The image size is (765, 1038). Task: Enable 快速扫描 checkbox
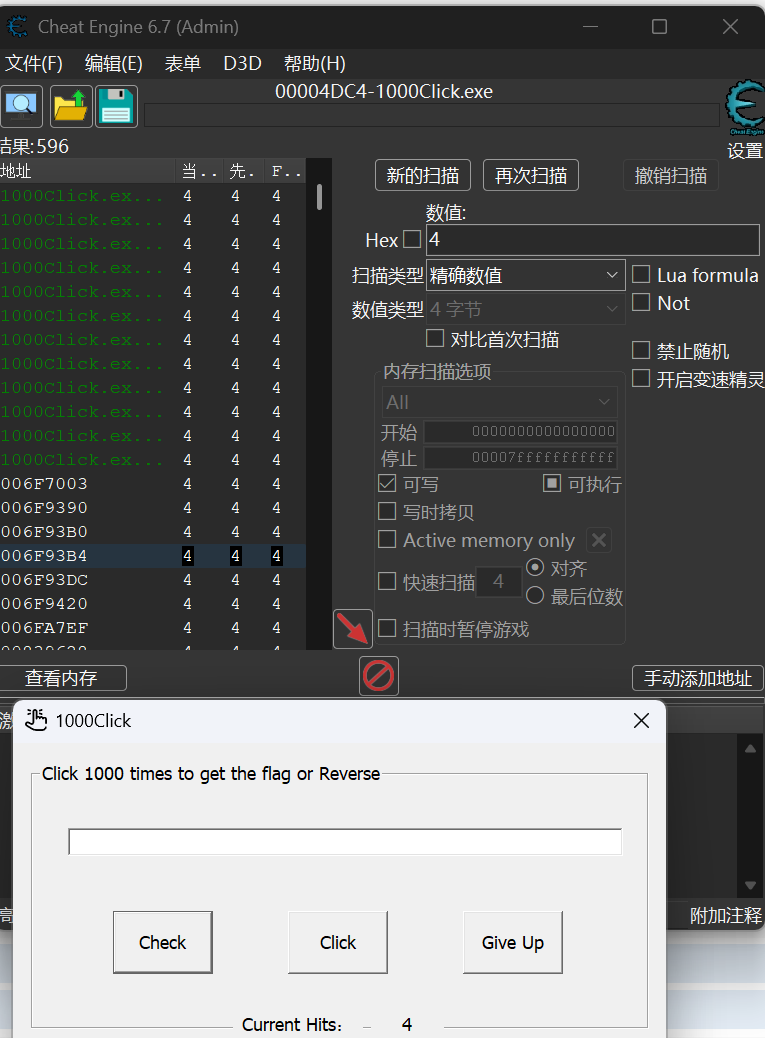pyautogui.click(x=387, y=581)
